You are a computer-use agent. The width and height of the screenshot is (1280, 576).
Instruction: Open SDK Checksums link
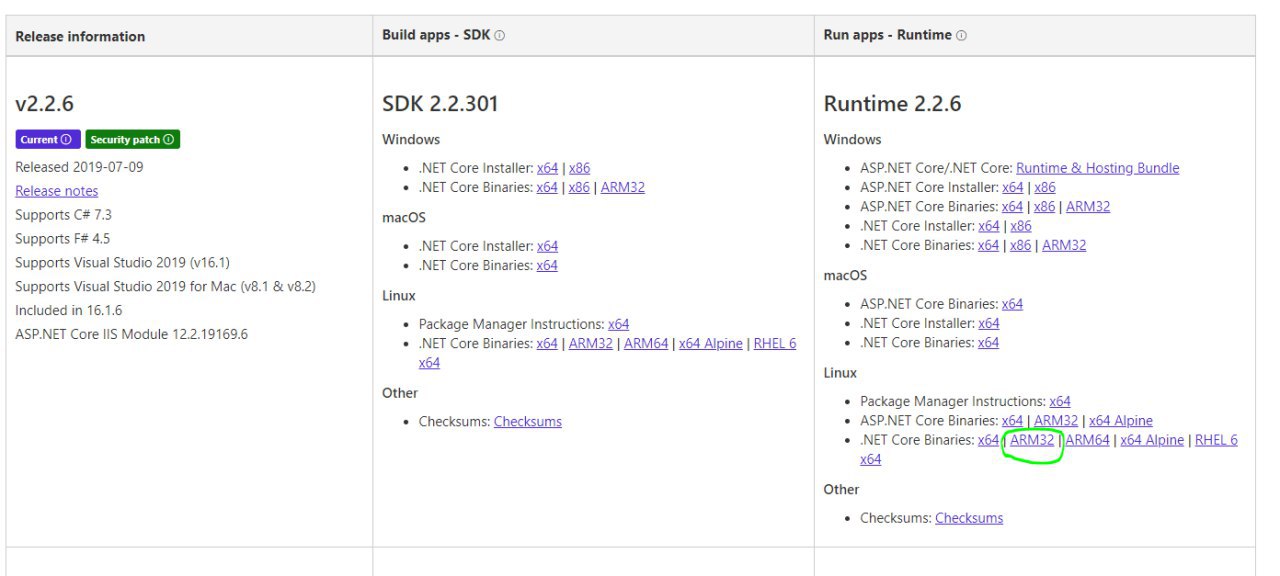point(528,422)
